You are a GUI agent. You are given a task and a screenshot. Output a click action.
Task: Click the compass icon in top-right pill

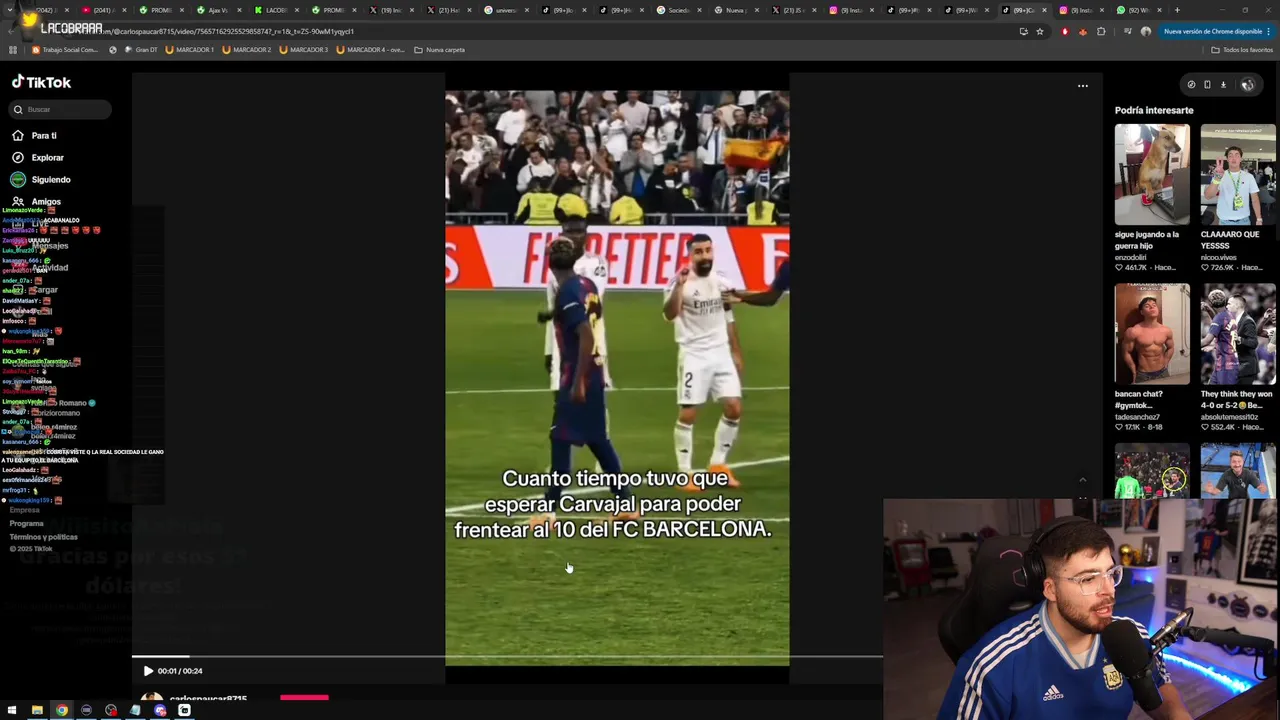[1191, 85]
